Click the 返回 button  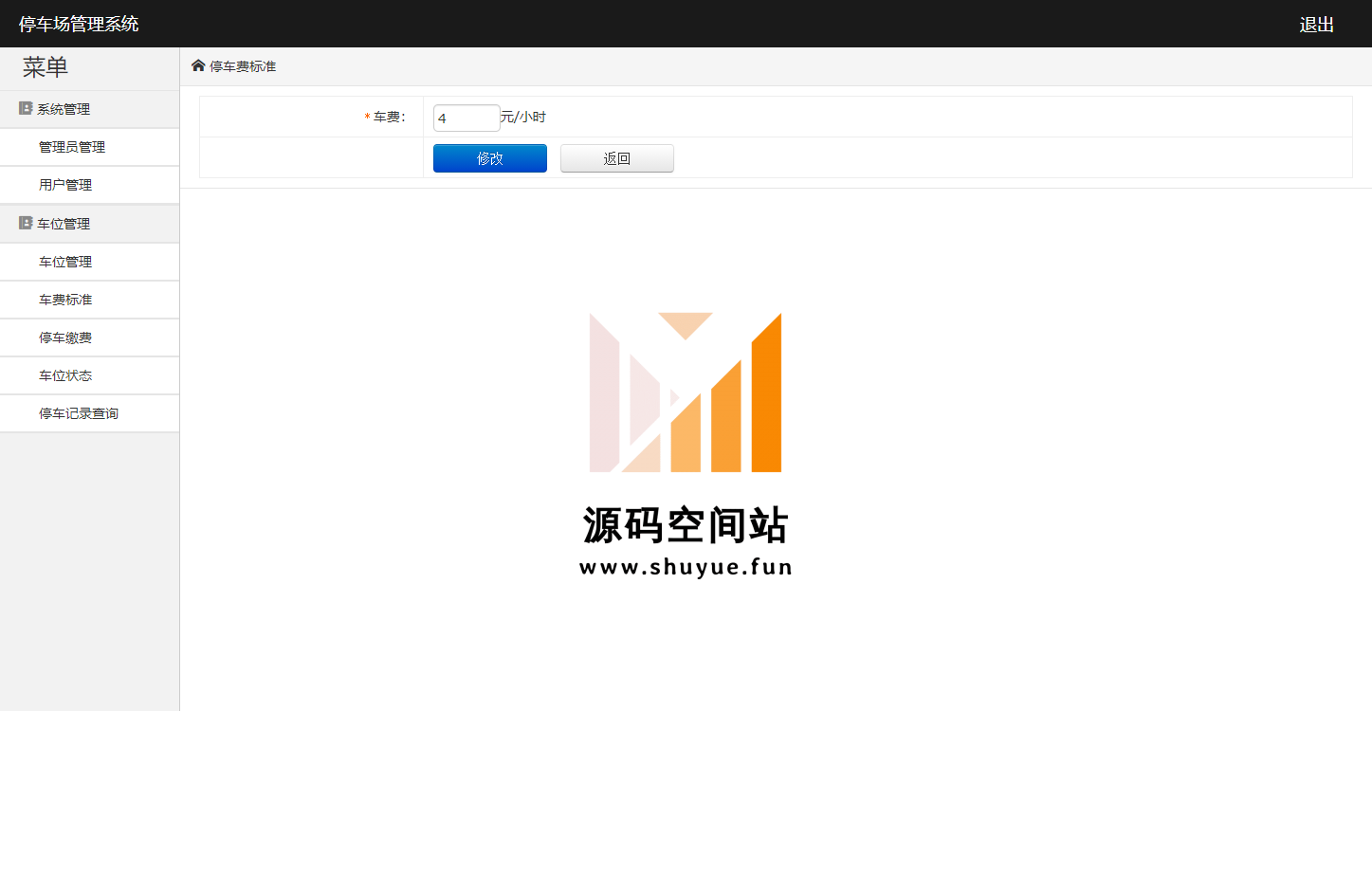coord(617,158)
